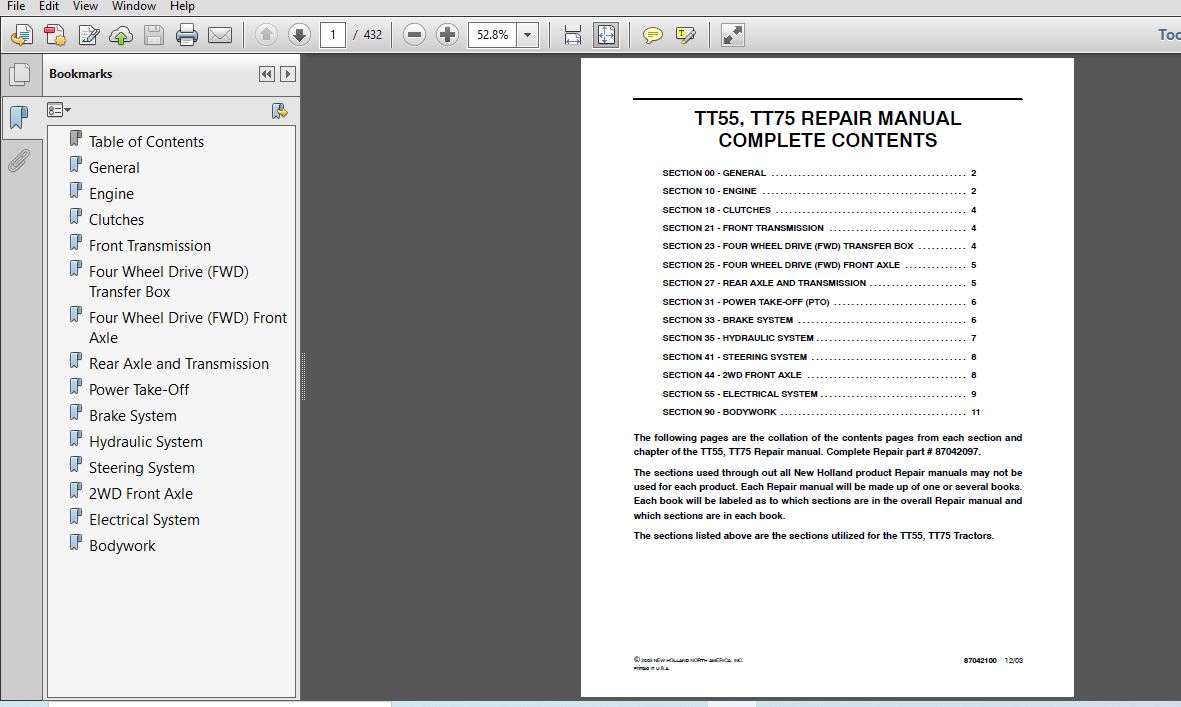Screen dimensions: 1181x707
Task: Click the Tools pane label at top right
Action: click(x=1169, y=35)
